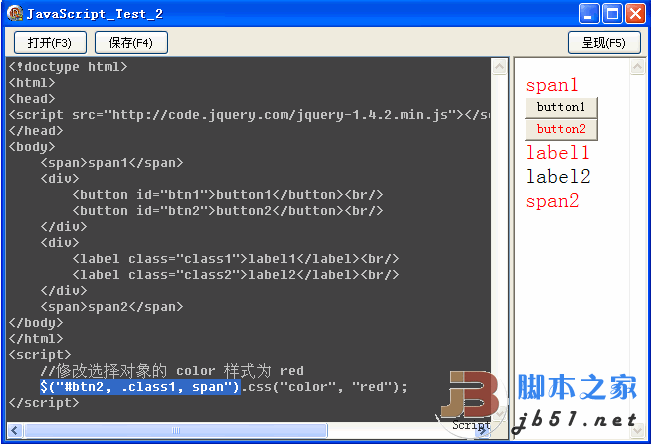Click the red span1 text in preview

(552, 85)
